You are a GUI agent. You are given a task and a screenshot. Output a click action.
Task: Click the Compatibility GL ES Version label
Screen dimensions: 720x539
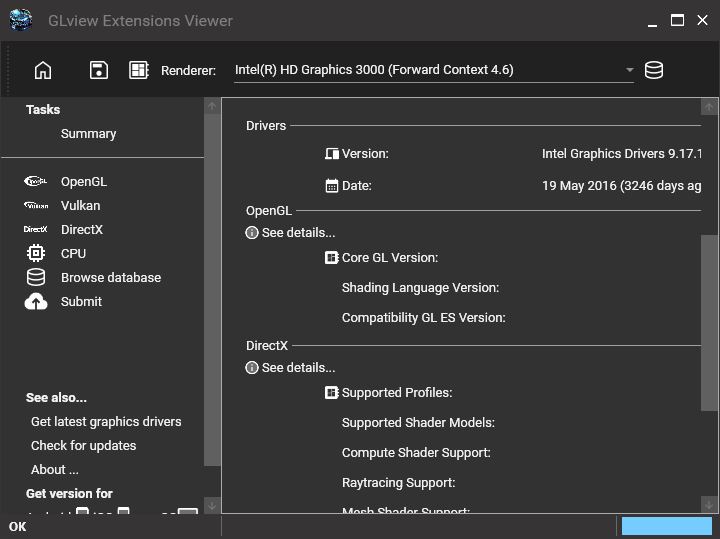click(x=423, y=318)
